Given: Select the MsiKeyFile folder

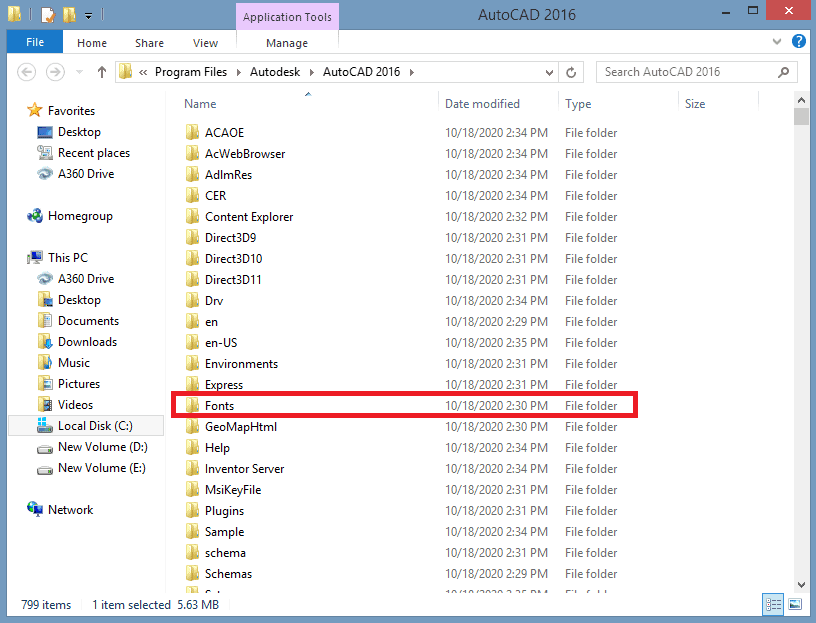Looking at the screenshot, I should pos(233,490).
